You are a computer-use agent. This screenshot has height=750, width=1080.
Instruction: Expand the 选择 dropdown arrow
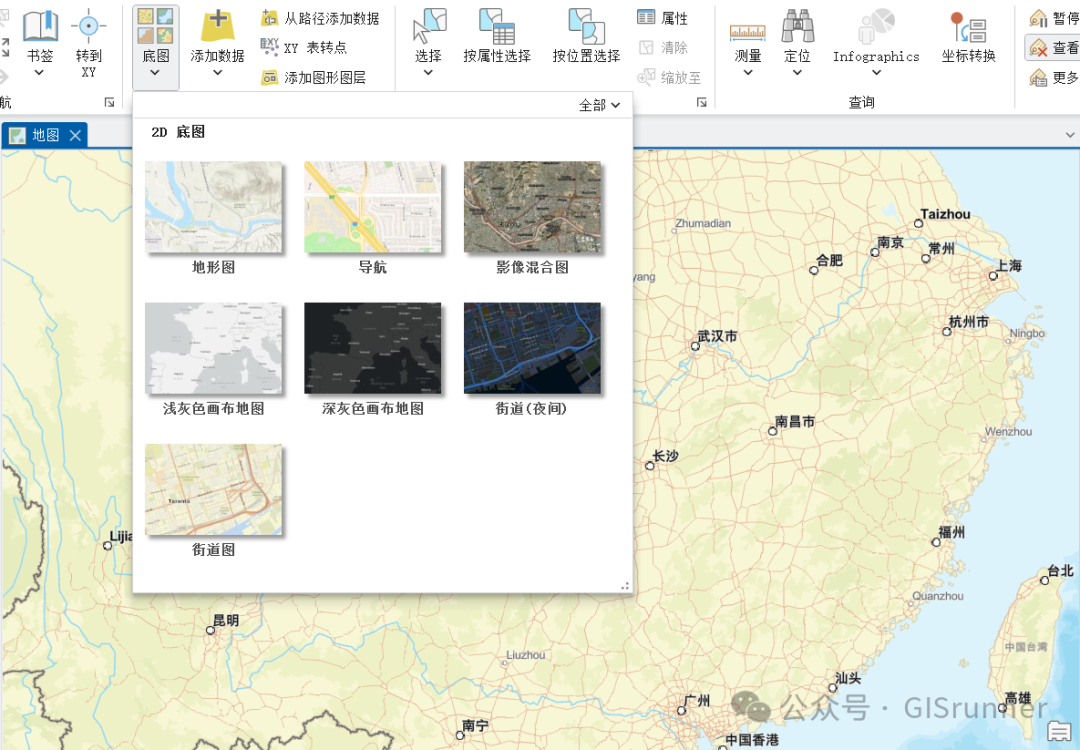[x=428, y=72]
